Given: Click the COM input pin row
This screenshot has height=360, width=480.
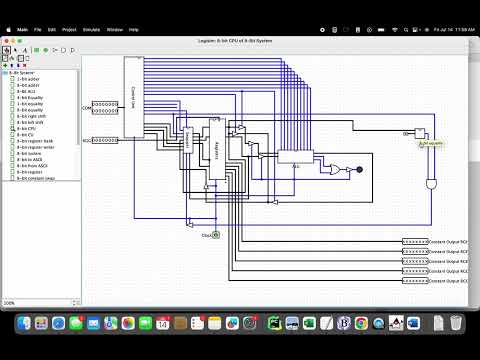Looking at the screenshot, I should click(x=105, y=108).
